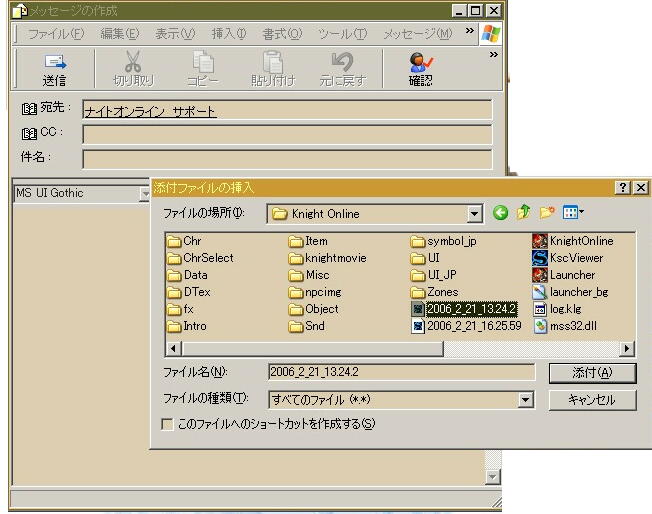Expand the toolbar overflow chevron
Image resolution: width=652 pixels, height=514 pixels.
[x=494, y=54]
